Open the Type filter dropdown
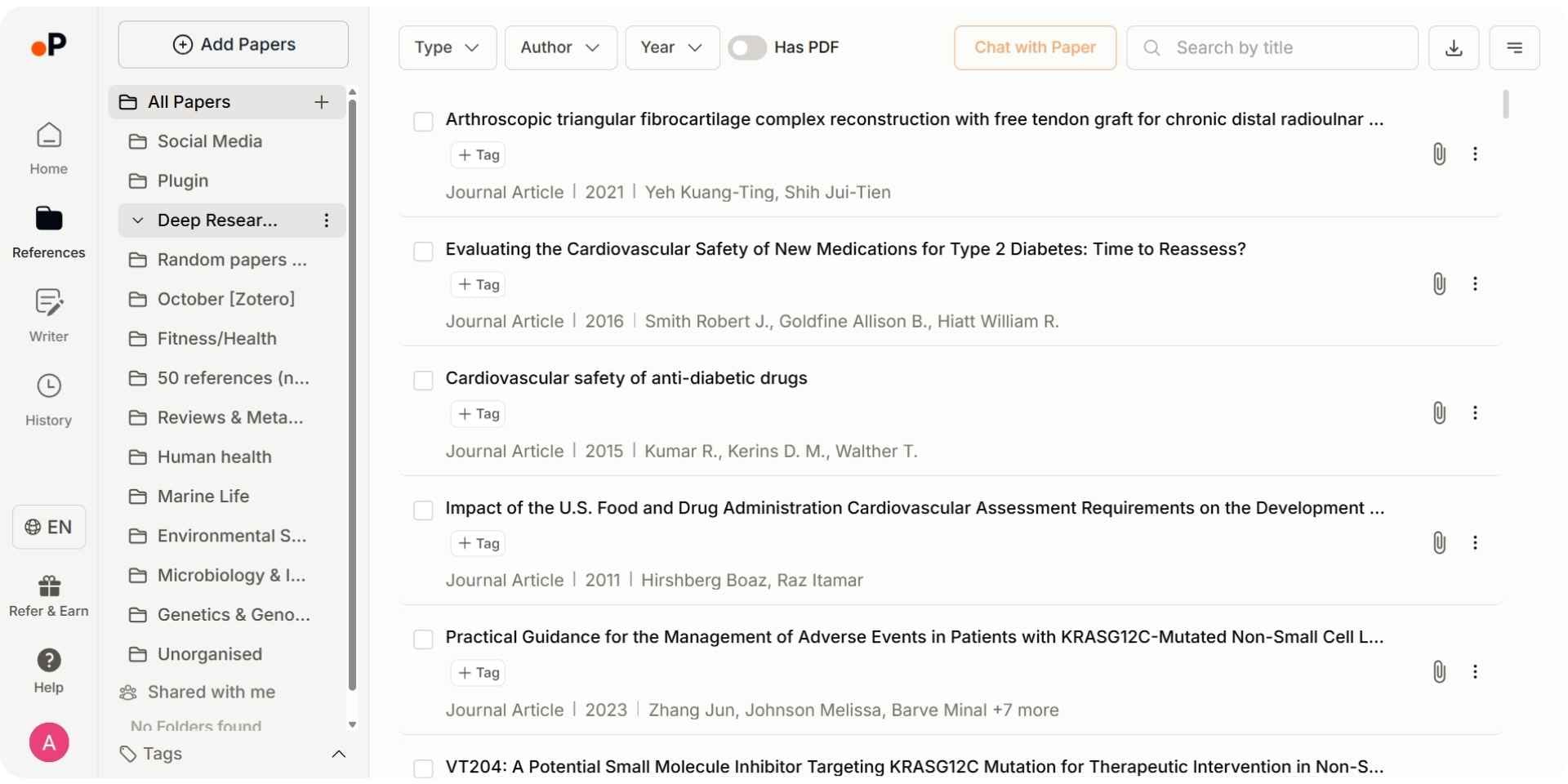The height and width of the screenshot is (784, 1568). 447,48
